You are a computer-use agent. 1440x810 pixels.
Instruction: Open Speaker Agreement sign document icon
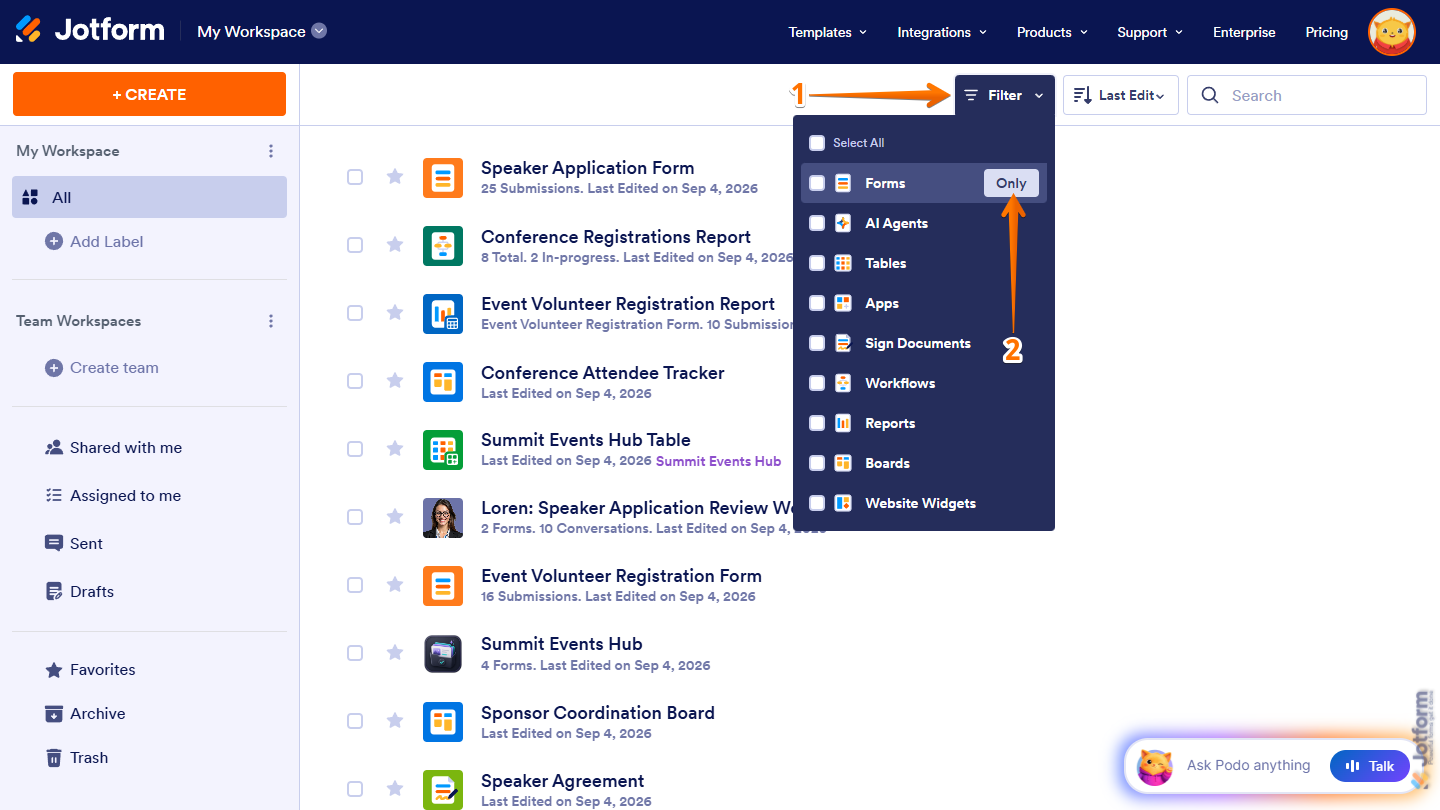click(x=443, y=790)
